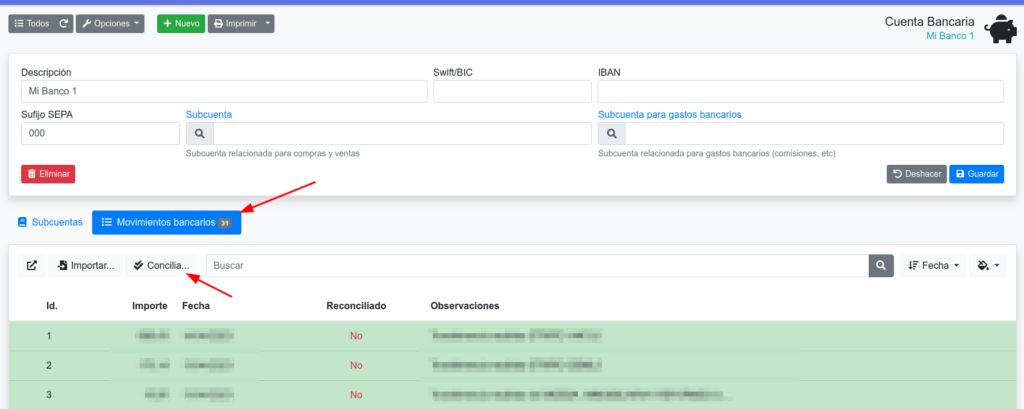Open the external link icon button

point(31,266)
